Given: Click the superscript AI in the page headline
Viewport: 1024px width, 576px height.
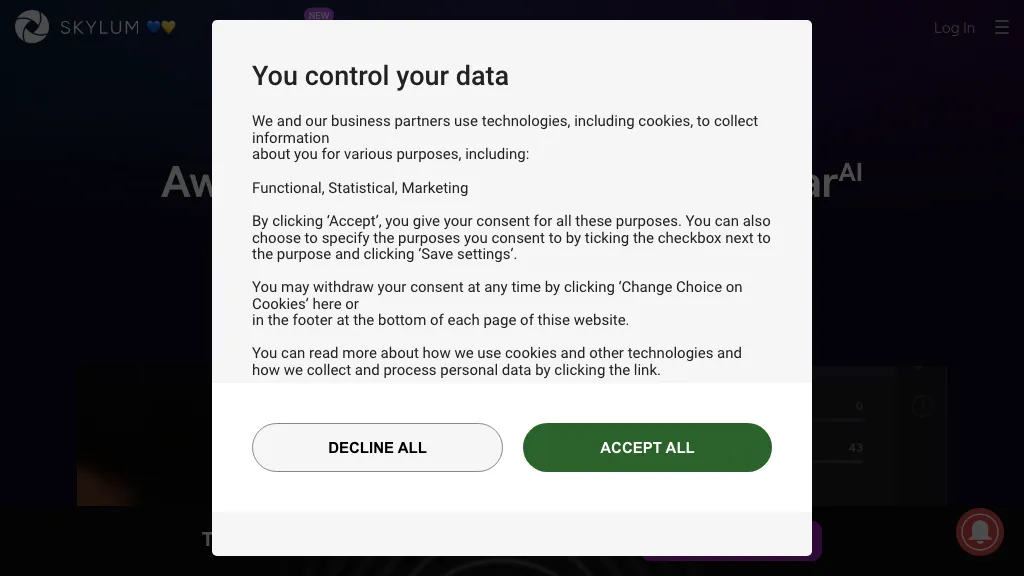Looking at the screenshot, I should click(x=850, y=172).
